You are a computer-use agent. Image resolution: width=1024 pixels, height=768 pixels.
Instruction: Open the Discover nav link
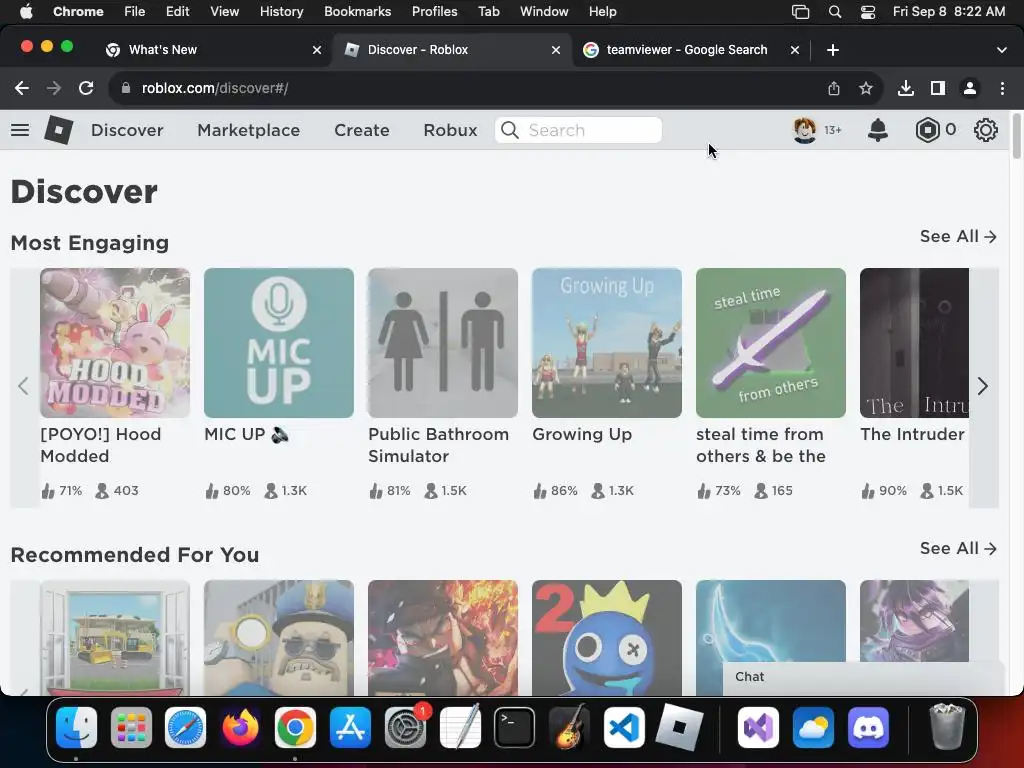point(127,130)
